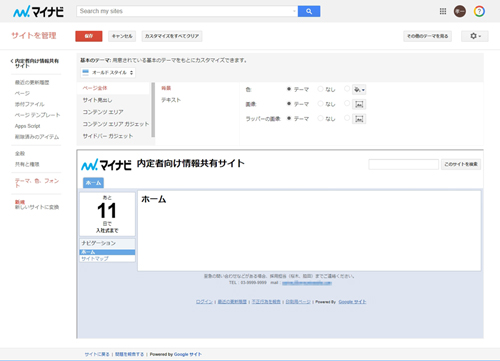
Task: Open the gear settings dropdown
Action: pos(475,36)
